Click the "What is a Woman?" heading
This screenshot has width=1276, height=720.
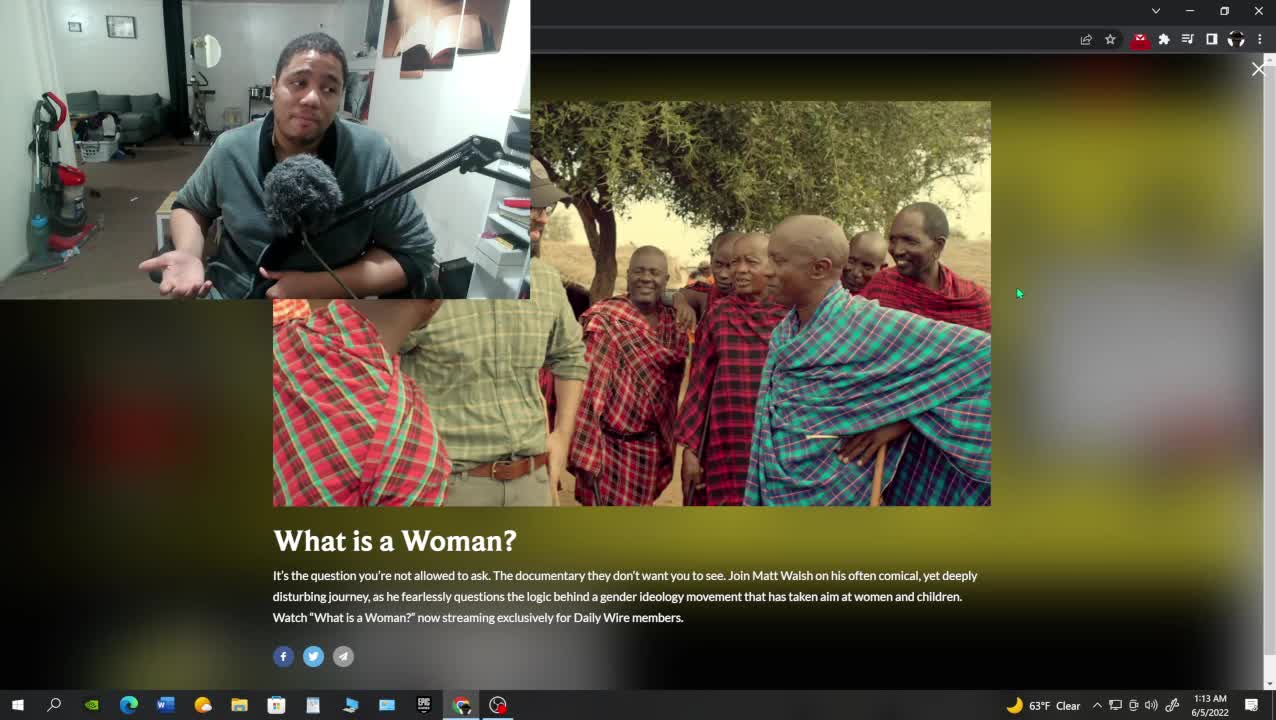(395, 541)
